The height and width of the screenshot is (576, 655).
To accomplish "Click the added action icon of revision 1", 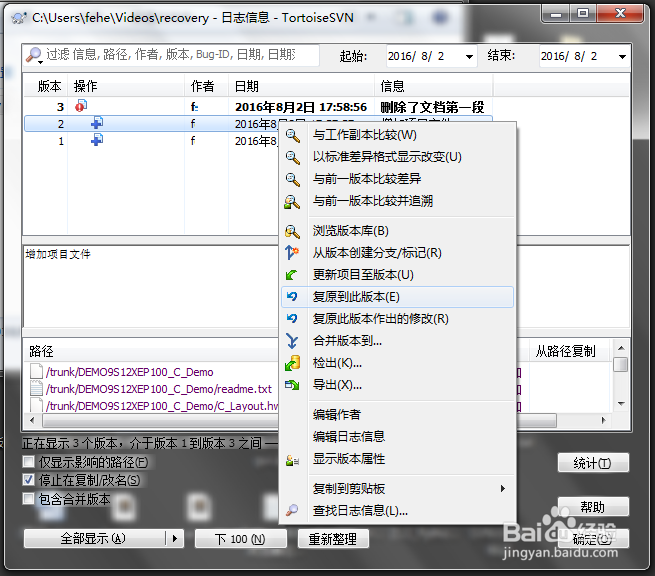I will click(97, 140).
